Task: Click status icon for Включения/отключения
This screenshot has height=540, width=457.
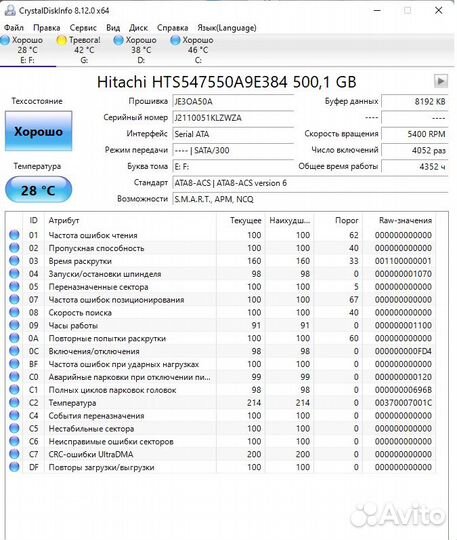Action: pyautogui.click(x=14, y=351)
